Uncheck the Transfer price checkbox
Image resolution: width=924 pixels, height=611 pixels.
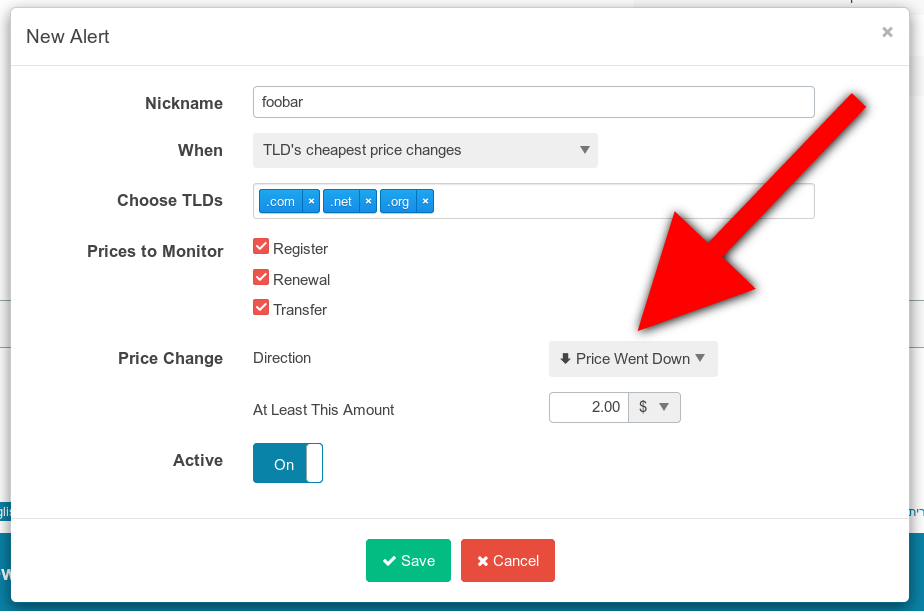(260, 306)
